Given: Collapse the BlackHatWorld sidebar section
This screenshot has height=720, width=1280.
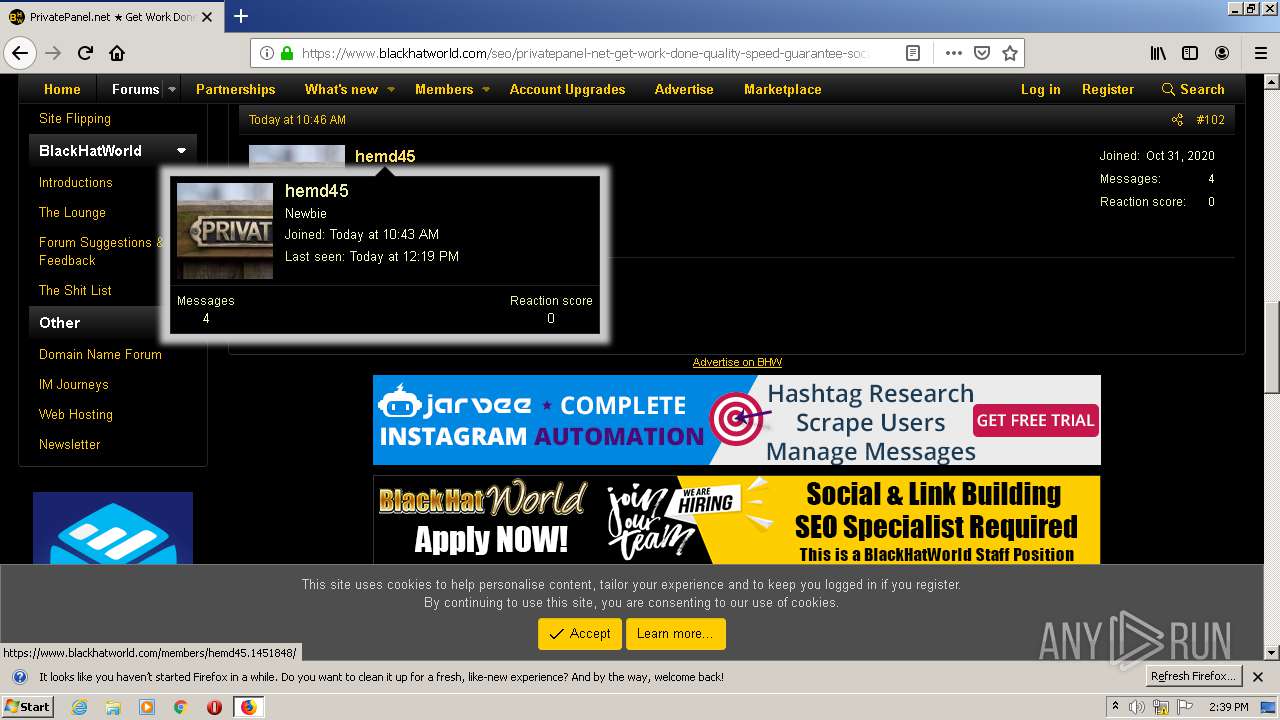Looking at the screenshot, I should (x=181, y=151).
